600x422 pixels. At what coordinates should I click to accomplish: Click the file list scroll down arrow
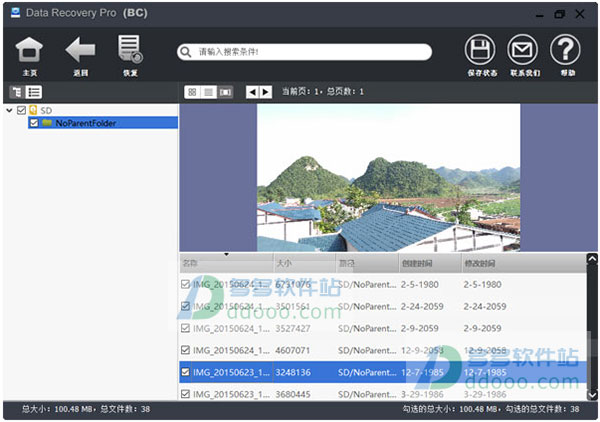click(592, 395)
